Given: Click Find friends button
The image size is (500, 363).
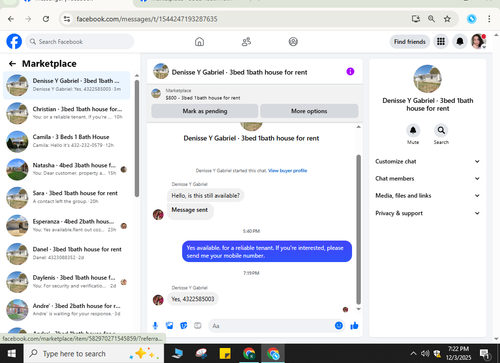Looking at the screenshot, I should click(410, 42).
